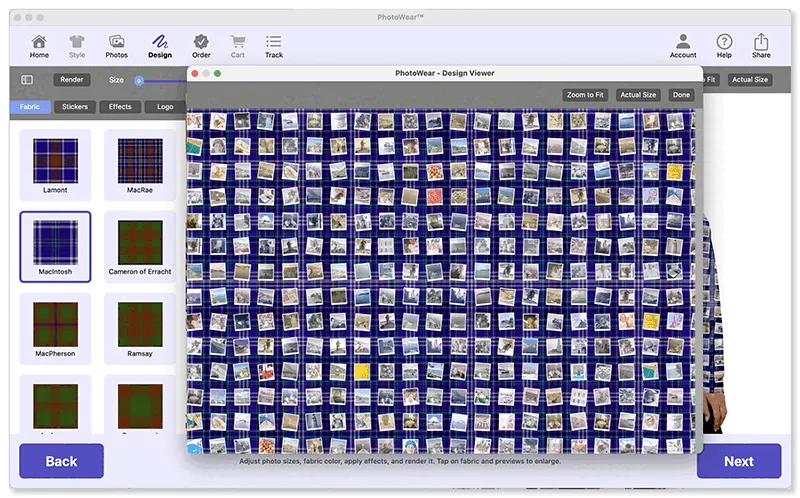
Task: Open the Photos toolbar icon
Action: pyautogui.click(x=116, y=46)
